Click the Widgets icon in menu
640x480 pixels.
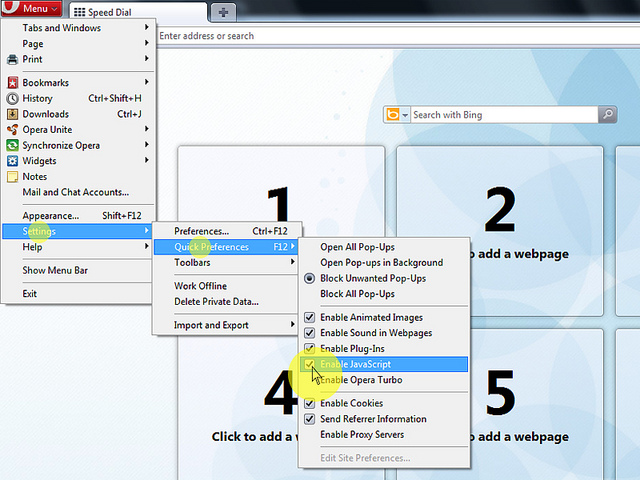13,161
